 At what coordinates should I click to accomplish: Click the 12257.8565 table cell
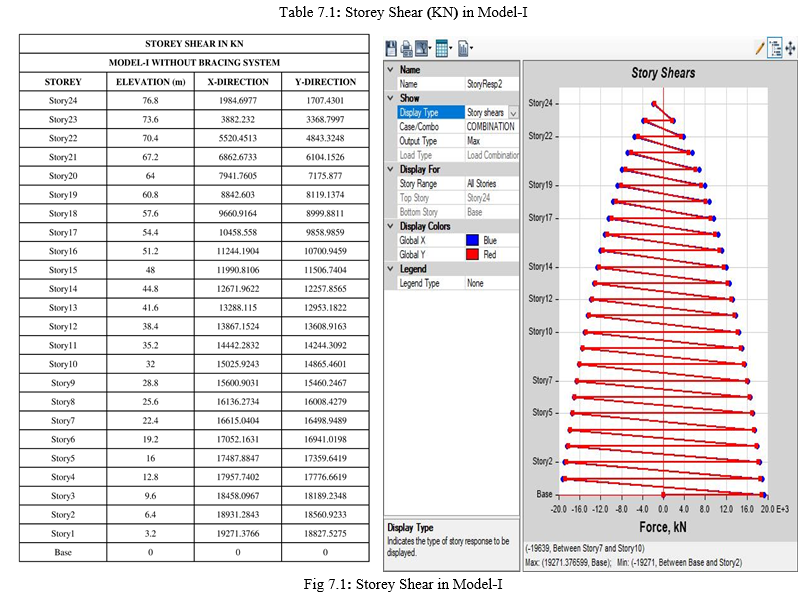(x=325, y=289)
